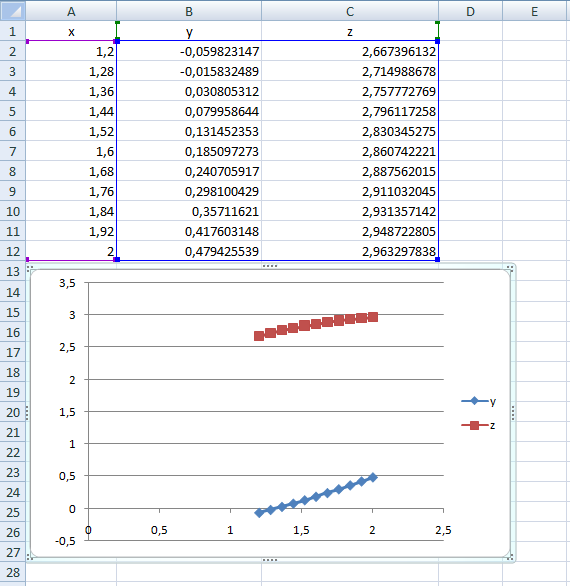Select column E header
This screenshot has width=570, height=586.
point(534,11)
